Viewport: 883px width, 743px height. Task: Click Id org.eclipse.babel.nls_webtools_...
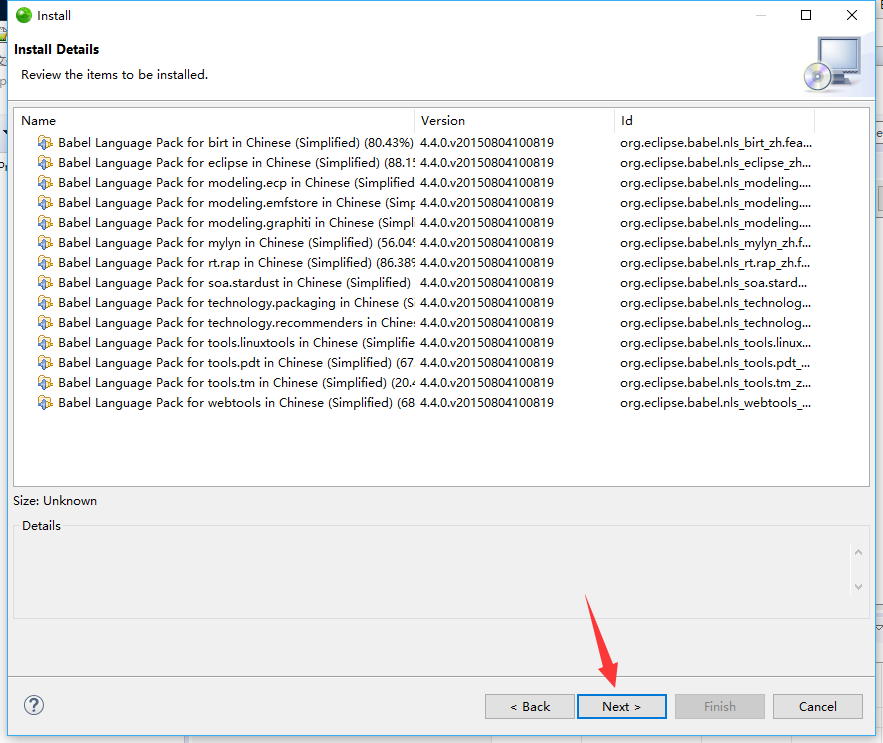click(715, 403)
